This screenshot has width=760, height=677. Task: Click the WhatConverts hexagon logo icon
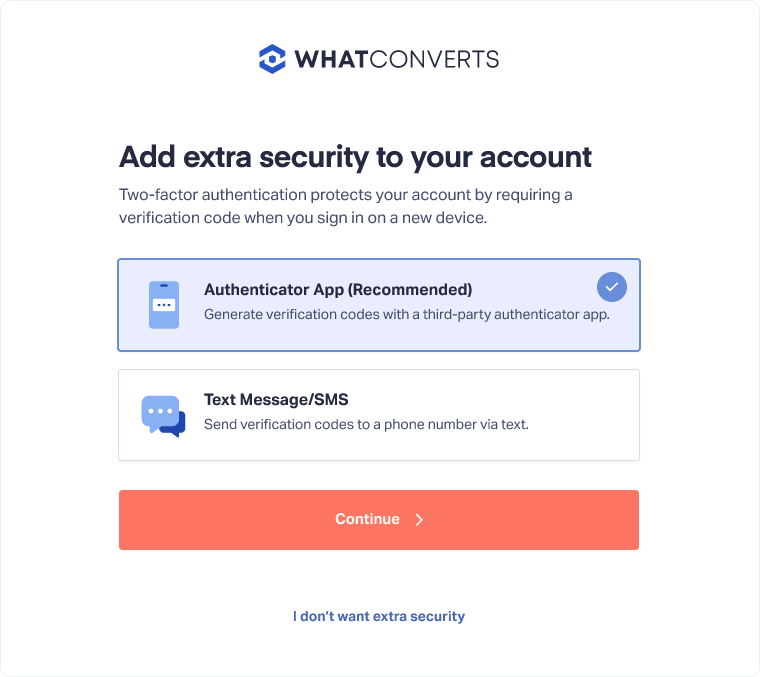click(272, 59)
